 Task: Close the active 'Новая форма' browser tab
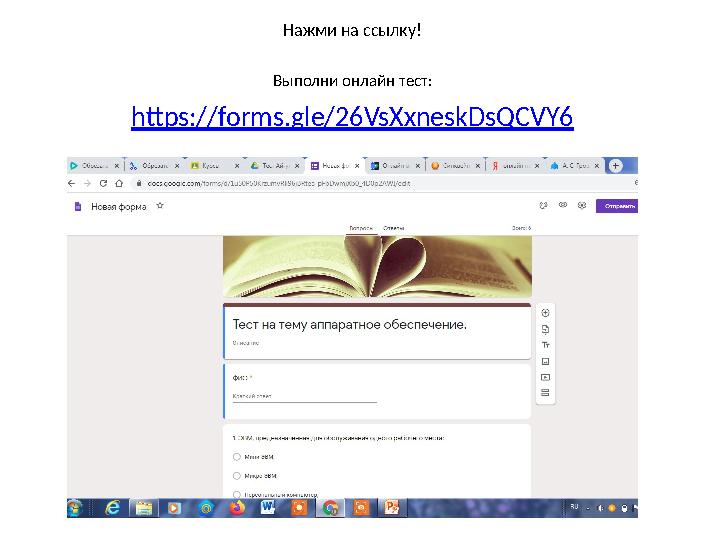[x=357, y=166]
